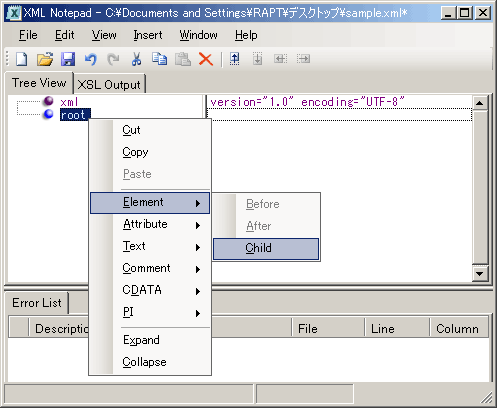Select Child in the Element submenu
Image resolution: width=497 pixels, height=408 pixels.
pos(266,248)
